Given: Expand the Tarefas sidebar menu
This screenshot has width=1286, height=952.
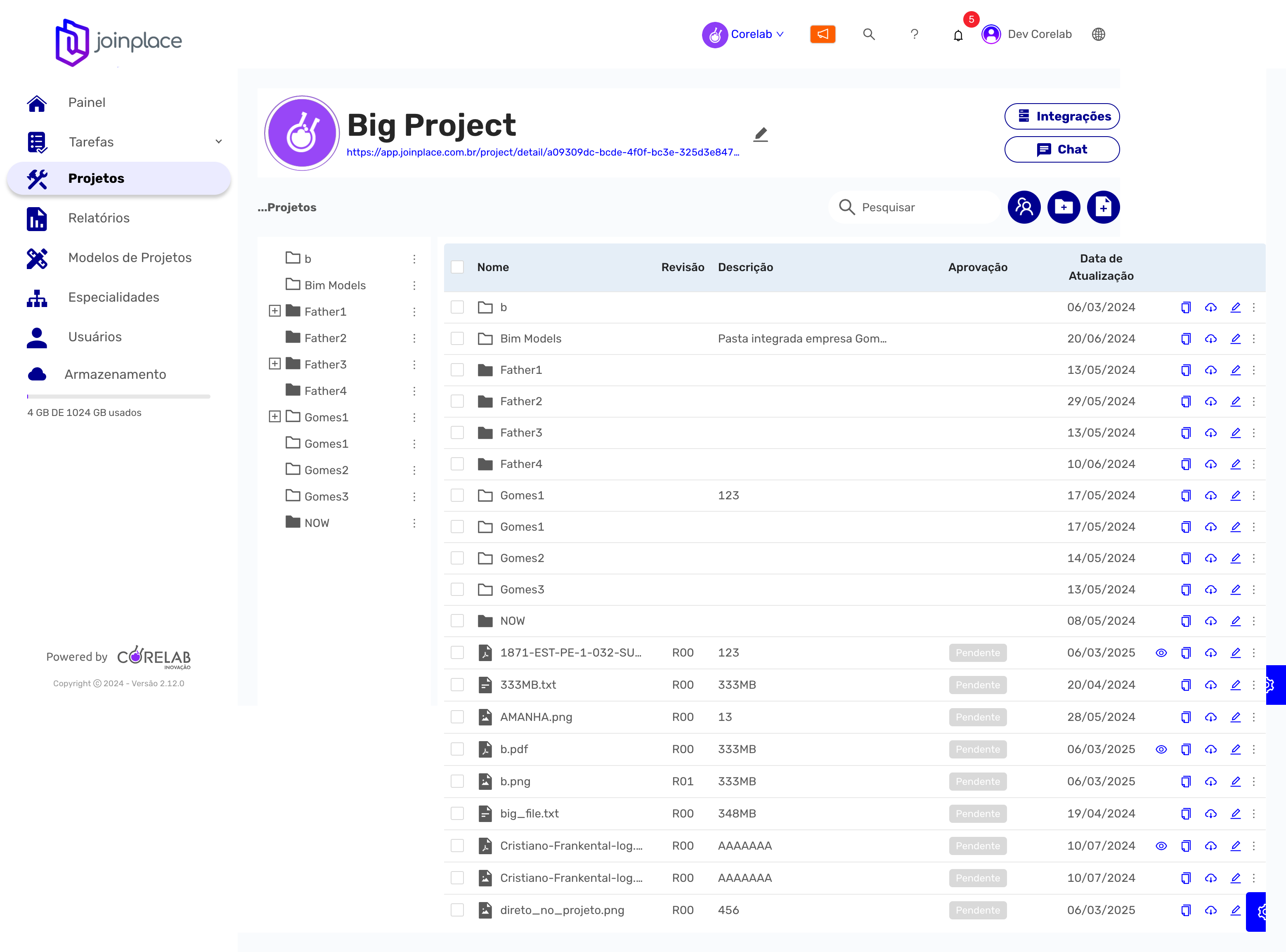Looking at the screenshot, I should coord(218,142).
